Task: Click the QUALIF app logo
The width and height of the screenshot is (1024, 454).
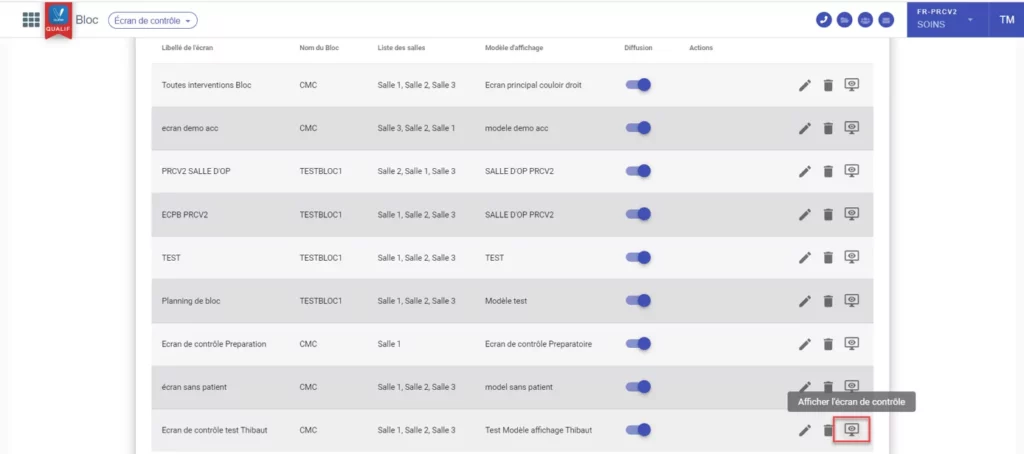Action: 56,20
